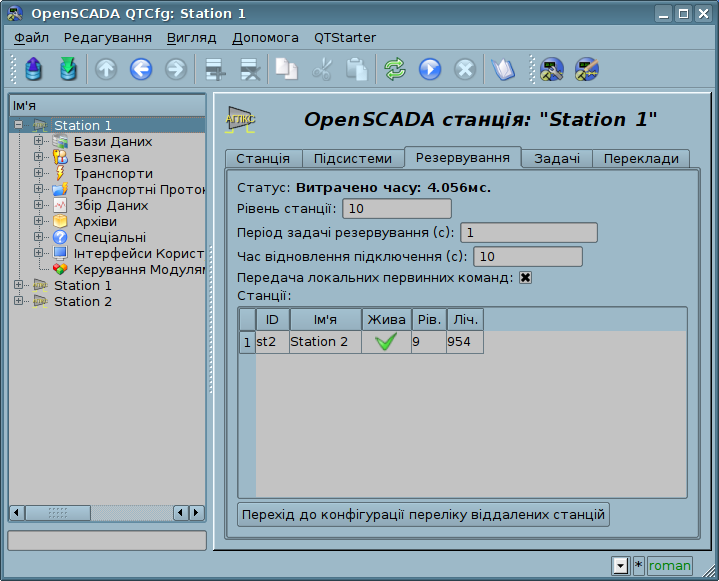Toggle Передача локальних первинних команд checkbox

pos(525,277)
